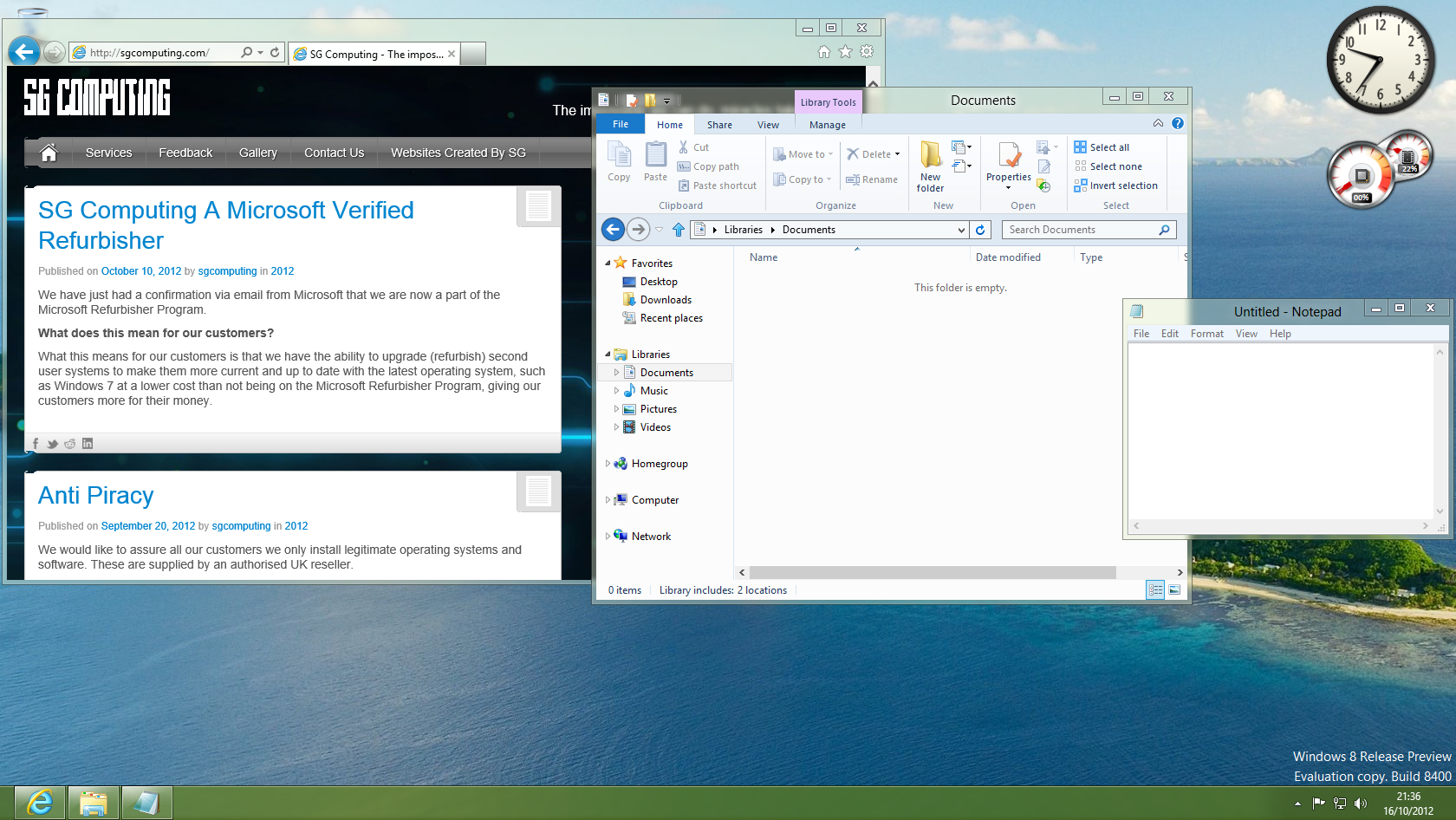1456x820 pixels.
Task: Open Customize Quick Access Toolbar dropdown
Action: coord(667,101)
